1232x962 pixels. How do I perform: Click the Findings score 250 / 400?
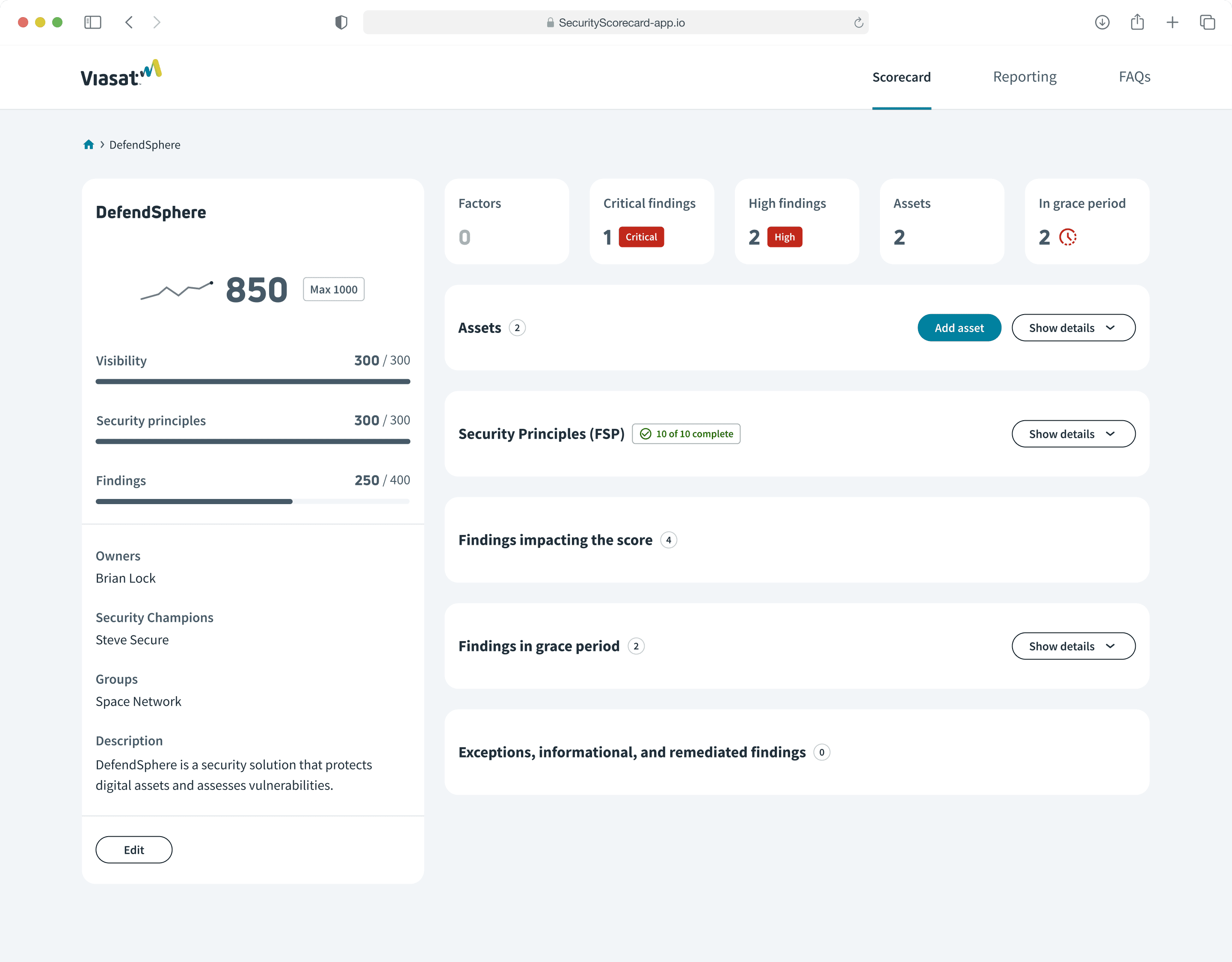[x=382, y=480]
